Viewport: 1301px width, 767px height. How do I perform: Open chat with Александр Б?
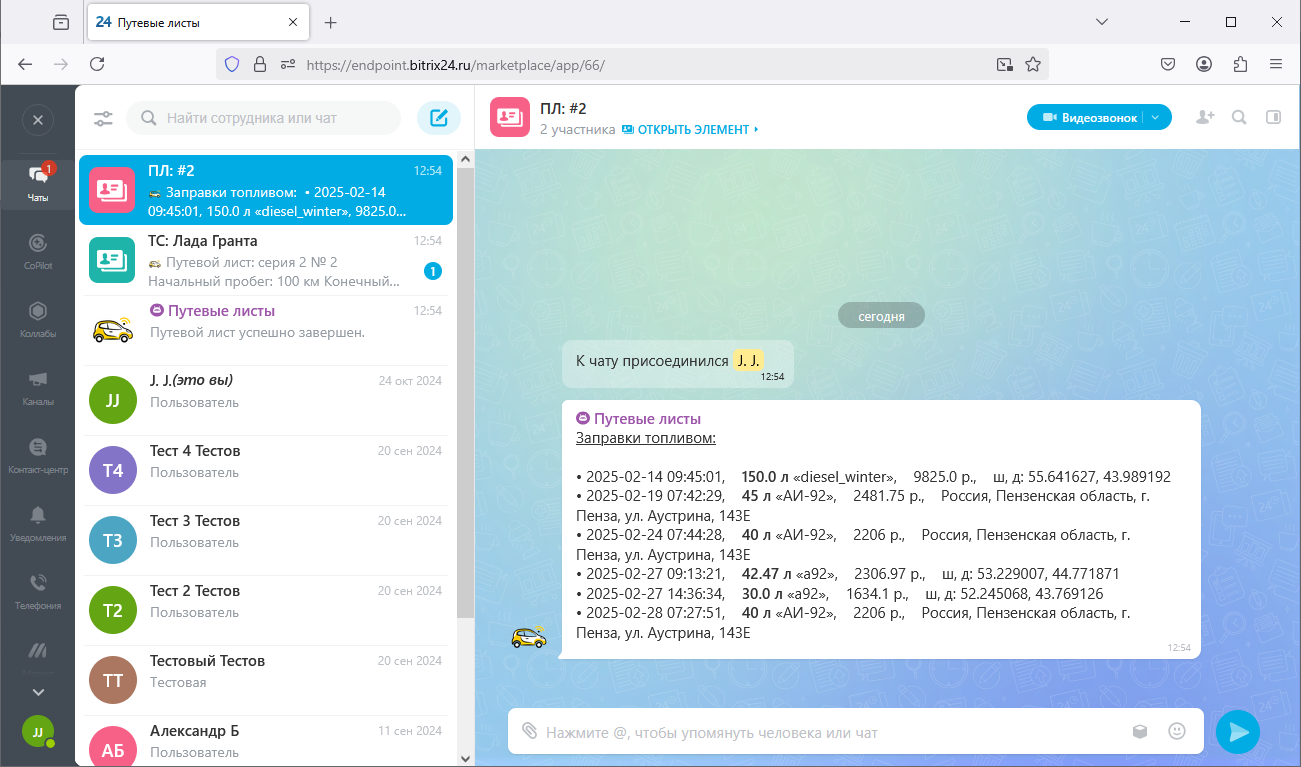coord(266,741)
